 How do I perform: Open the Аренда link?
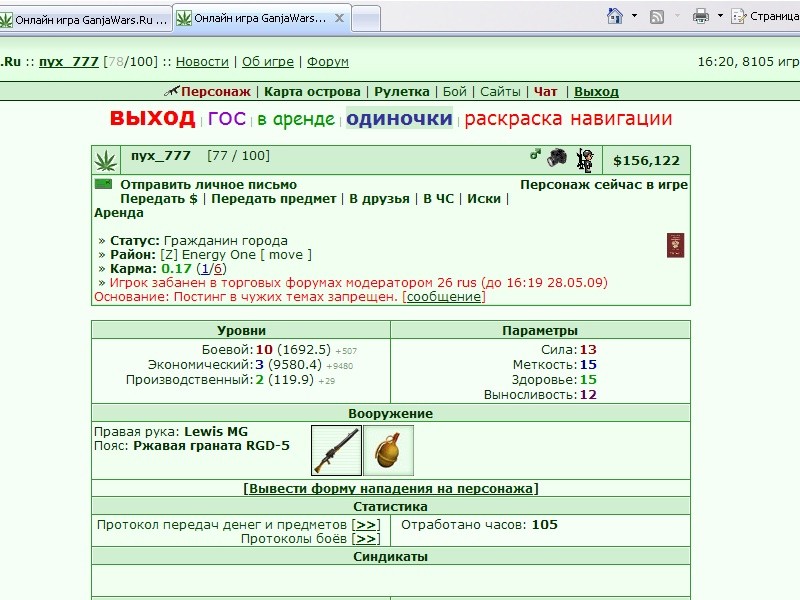(x=118, y=213)
